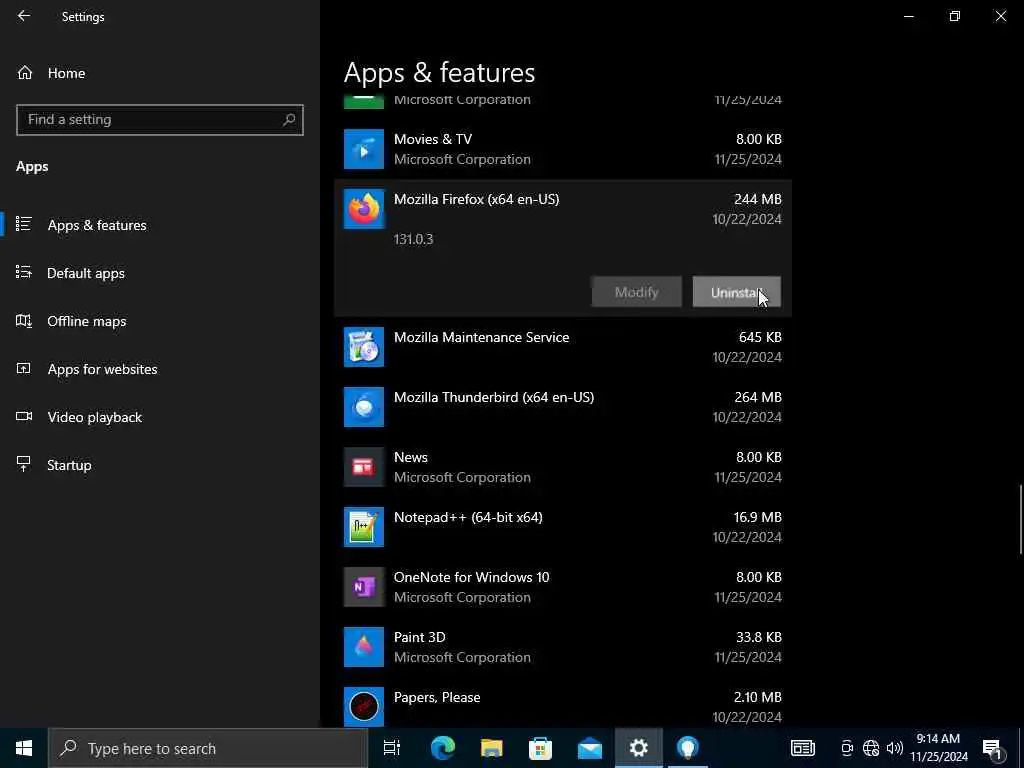Open the volume control in system tray
1024x768 pixels.
895,748
